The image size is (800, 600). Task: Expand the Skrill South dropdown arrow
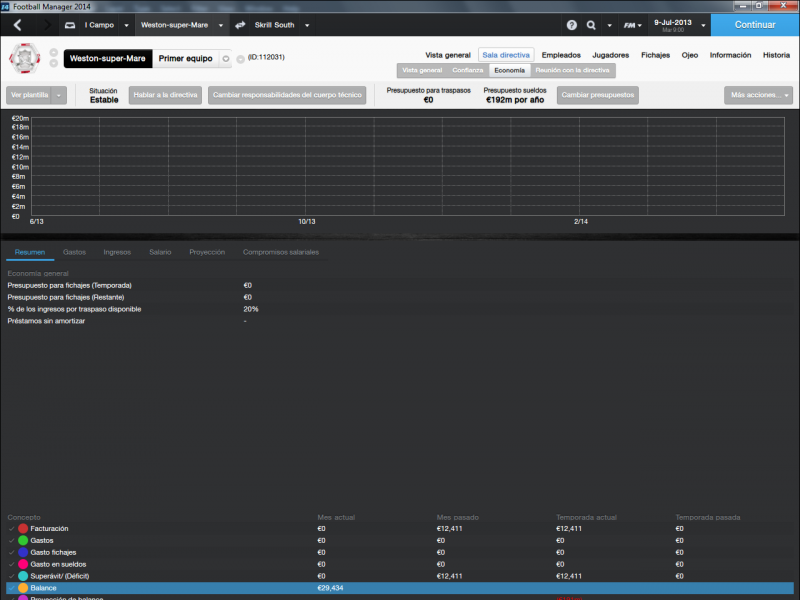coord(307,25)
